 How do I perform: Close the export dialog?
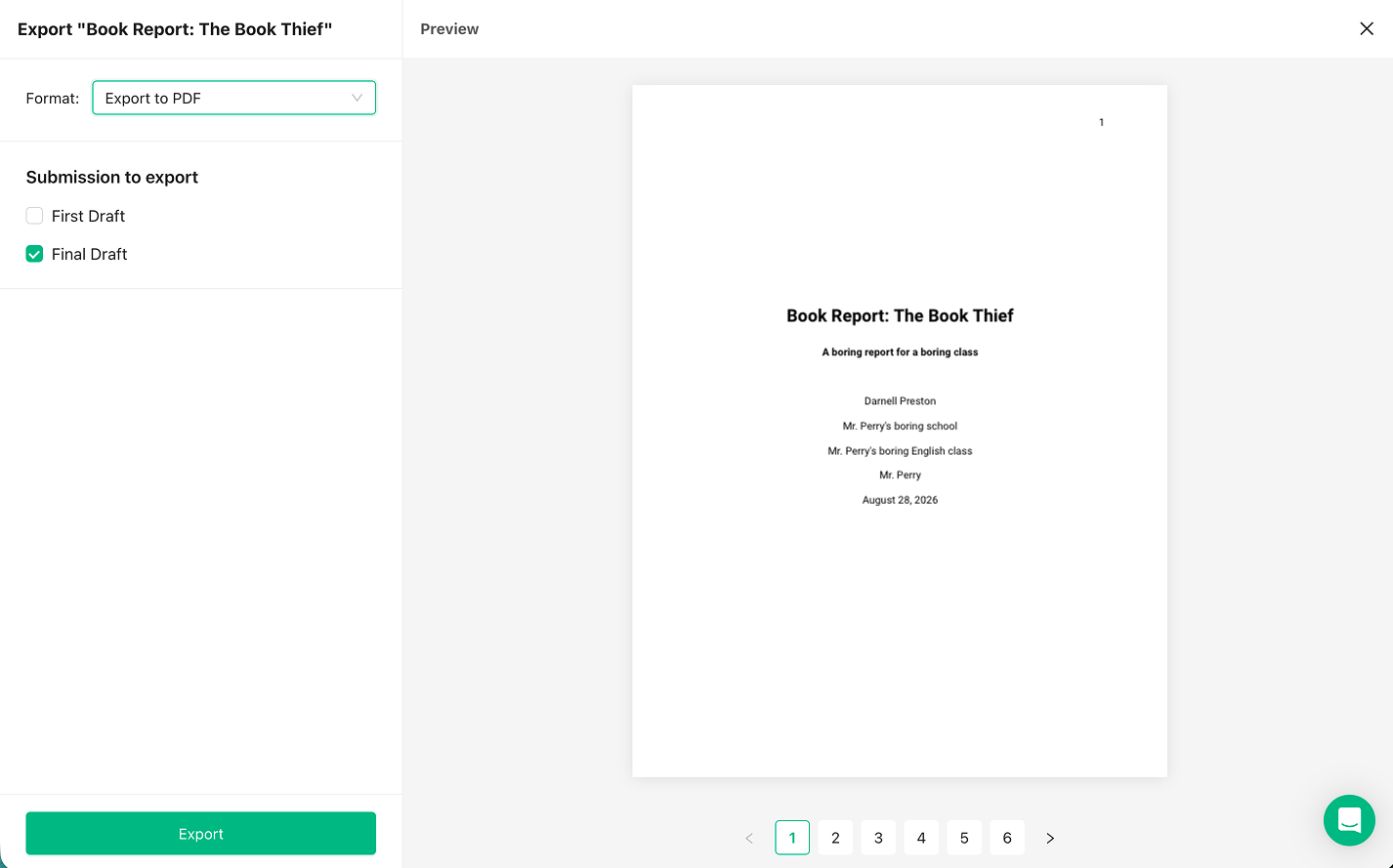point(1367,29)
